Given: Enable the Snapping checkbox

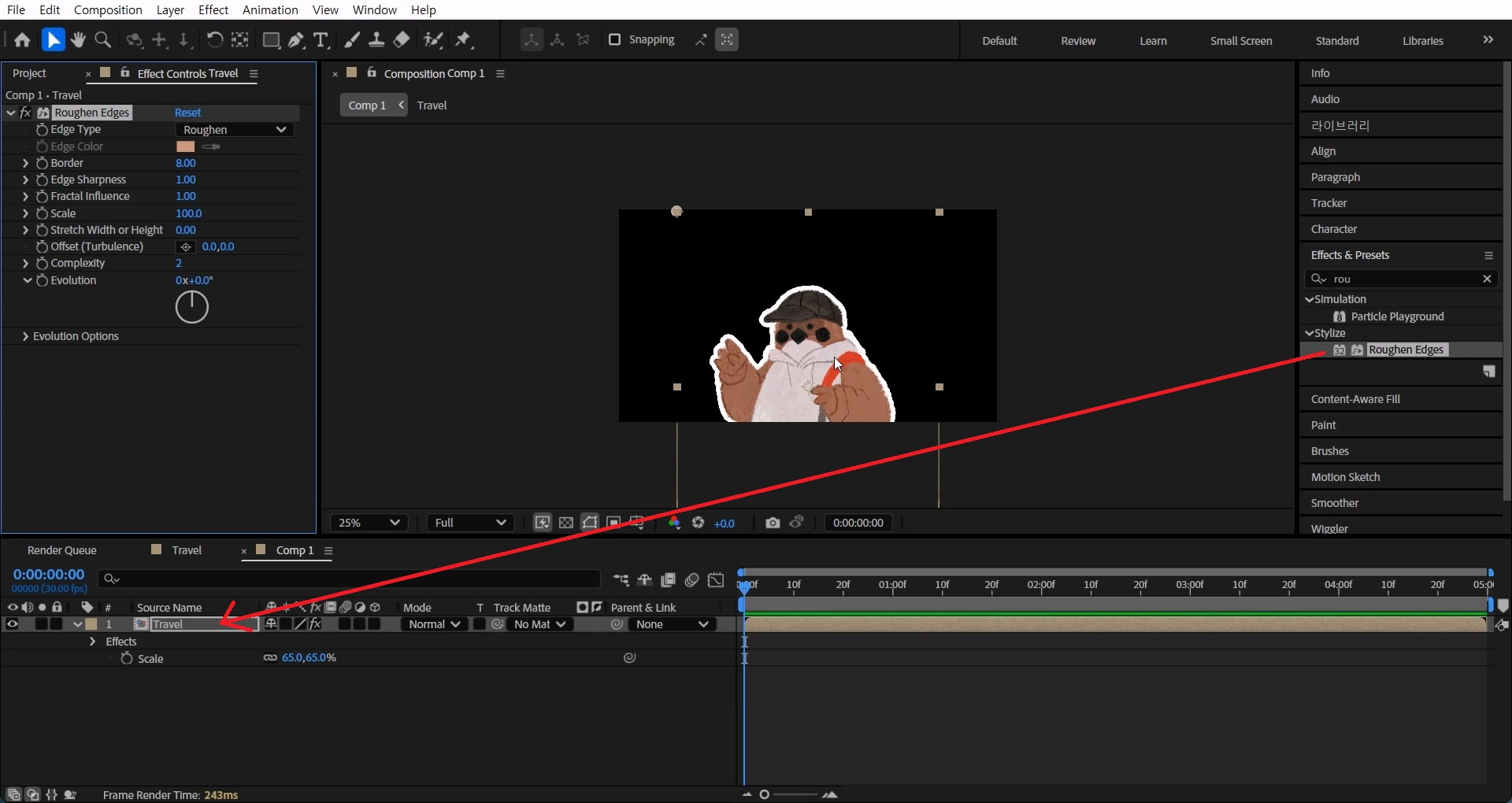Looking at the screenshot, I should [614, 39].
